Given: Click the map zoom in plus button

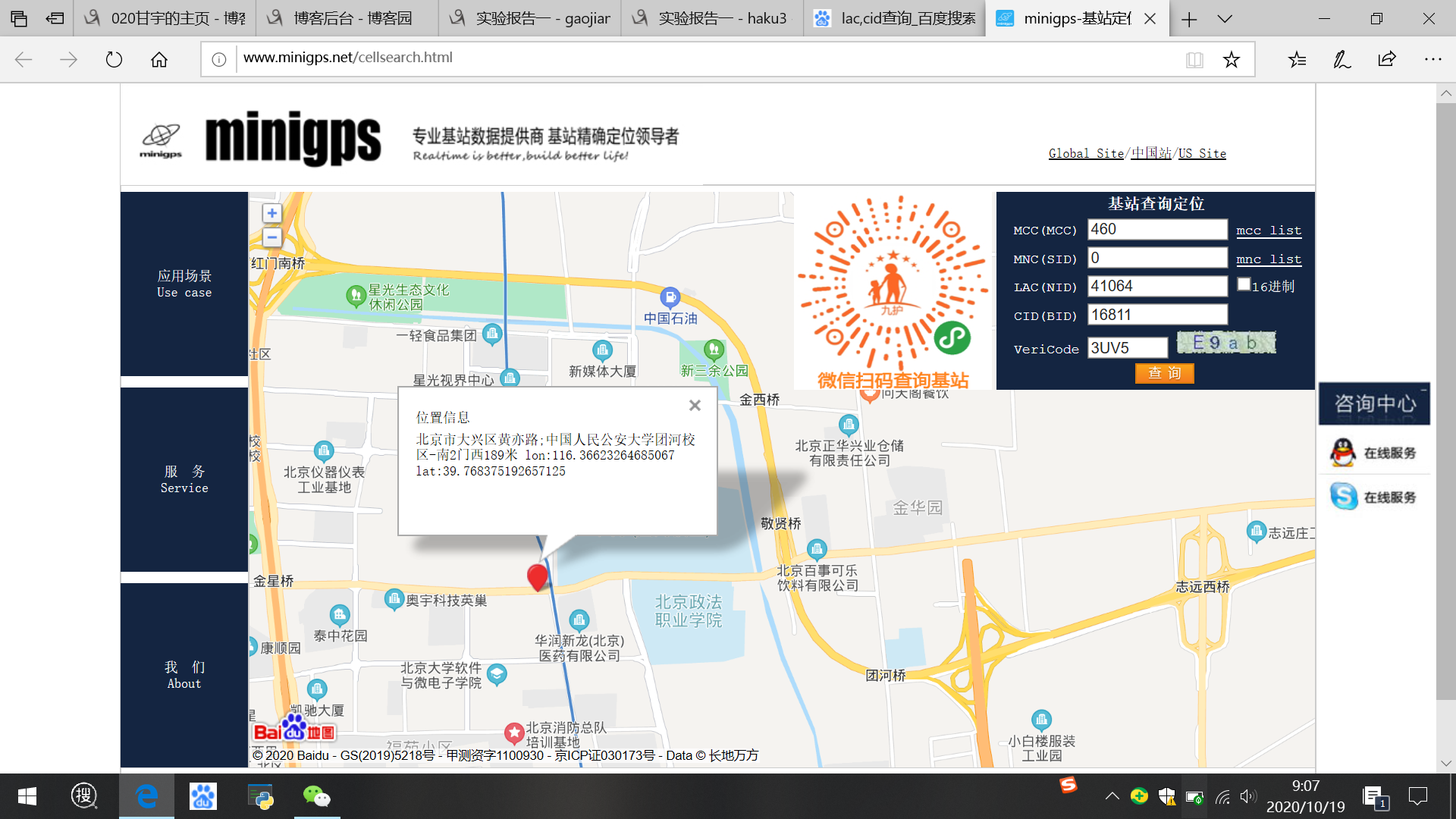Looking at the screenshot, I should coord(271,213).
